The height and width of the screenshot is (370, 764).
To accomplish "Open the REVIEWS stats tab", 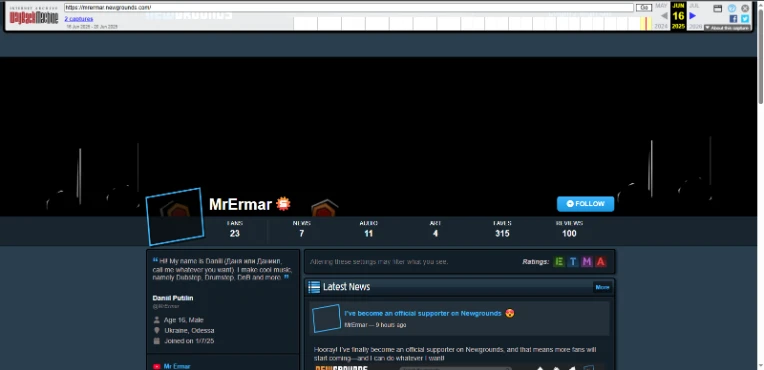I will pos(569,229).
